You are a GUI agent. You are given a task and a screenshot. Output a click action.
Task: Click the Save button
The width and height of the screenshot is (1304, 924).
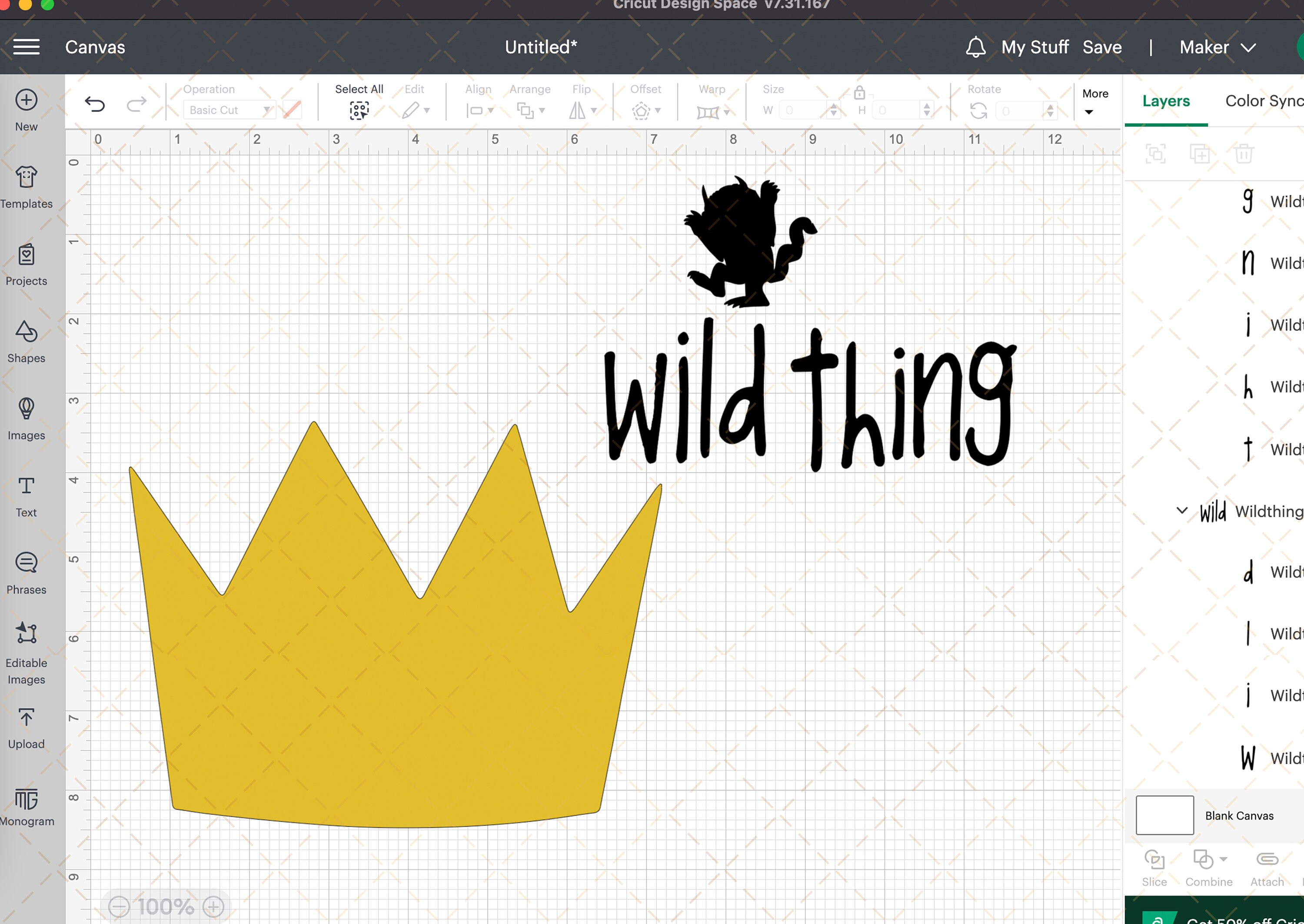[1102, 47]
